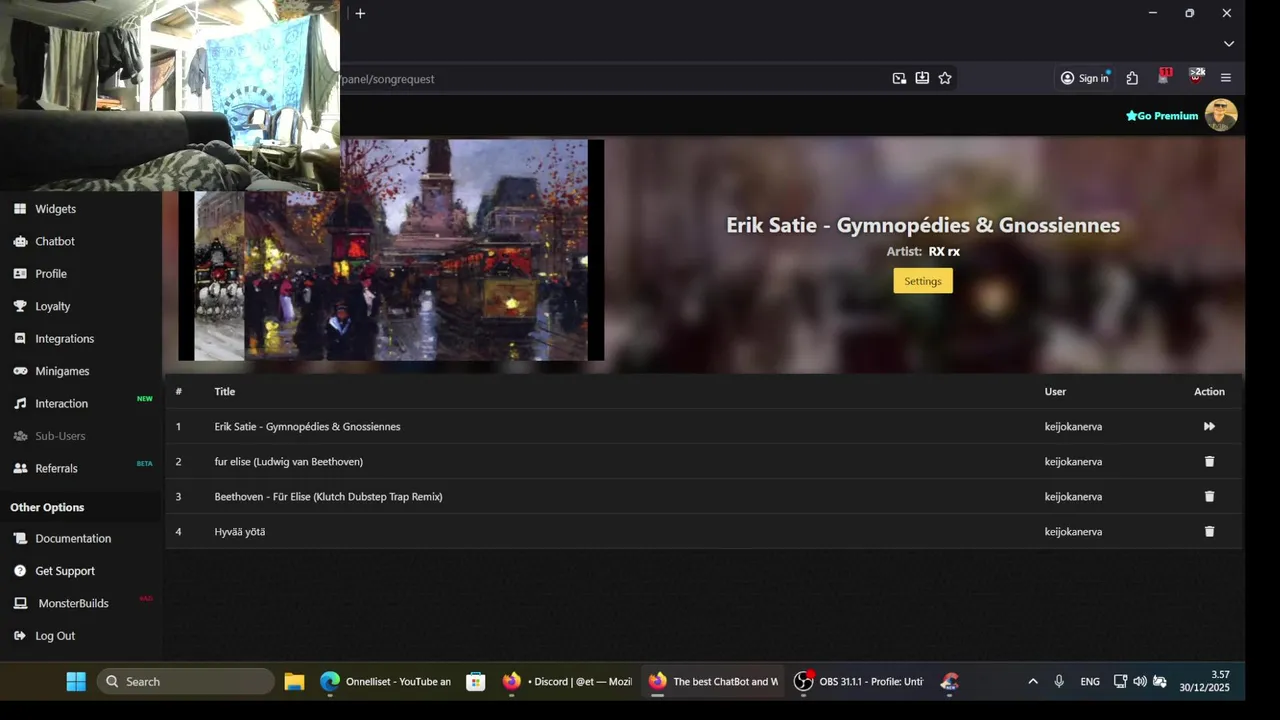Click the Get Support link

(65, 571)
